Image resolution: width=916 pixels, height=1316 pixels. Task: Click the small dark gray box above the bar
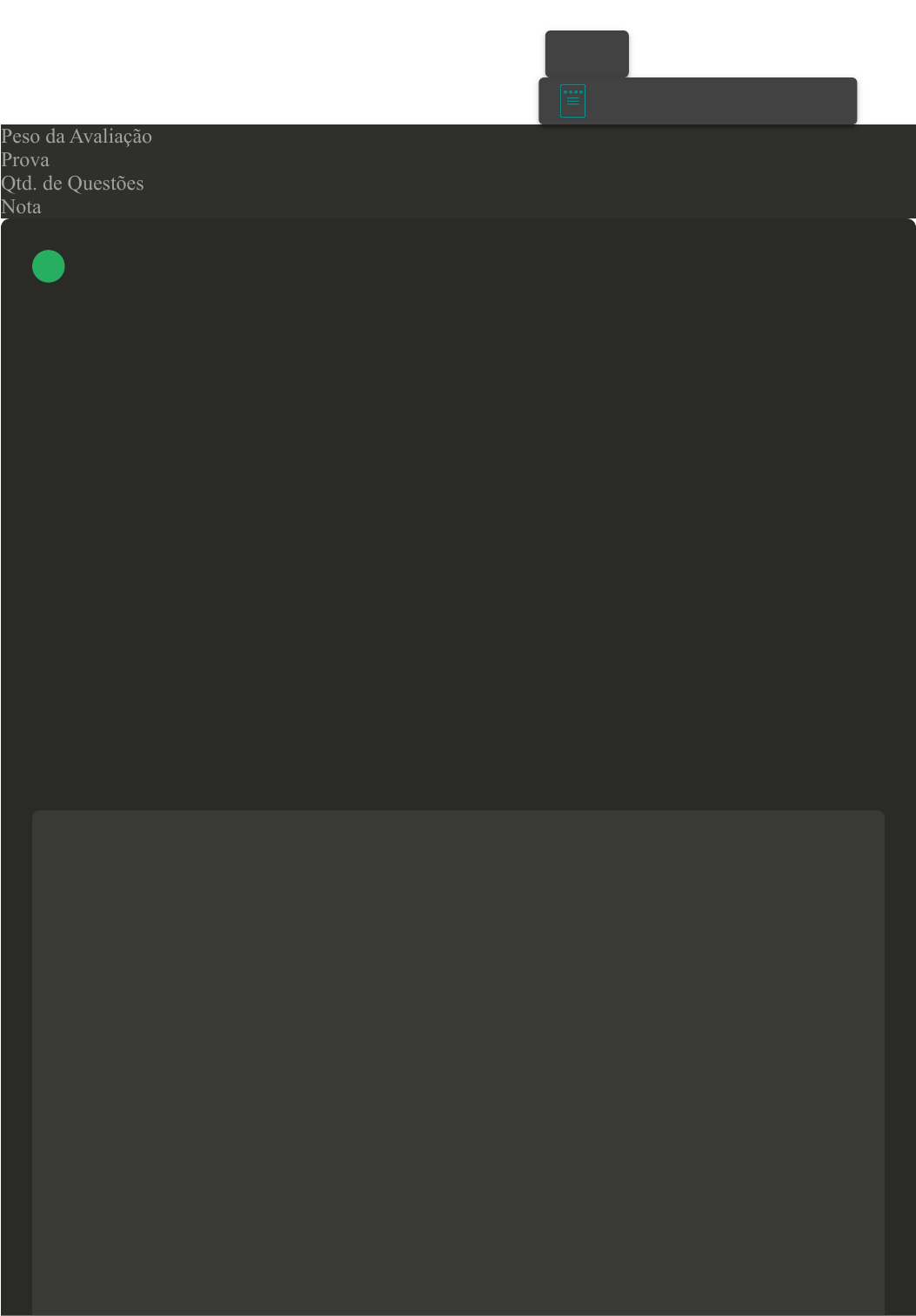(x=587, y=54)
